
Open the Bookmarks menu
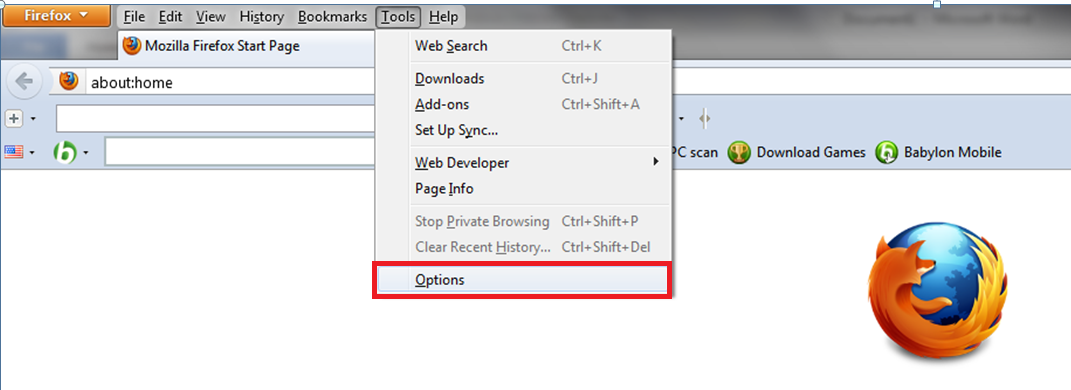(x=333, y=17)
